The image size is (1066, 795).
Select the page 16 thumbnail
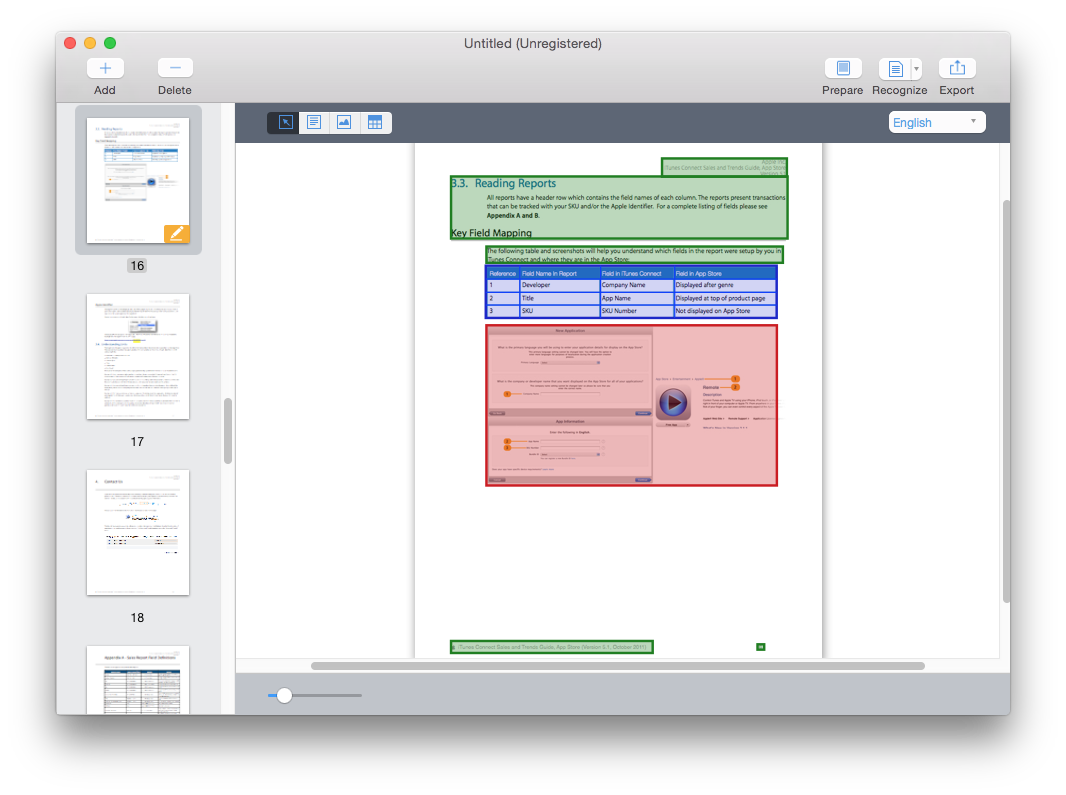pos(138,180)
